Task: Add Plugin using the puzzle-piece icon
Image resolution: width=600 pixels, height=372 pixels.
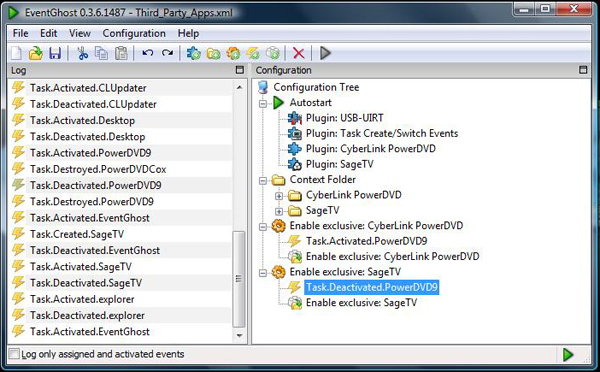Action: pyautogui.click(x=194, y=53)
